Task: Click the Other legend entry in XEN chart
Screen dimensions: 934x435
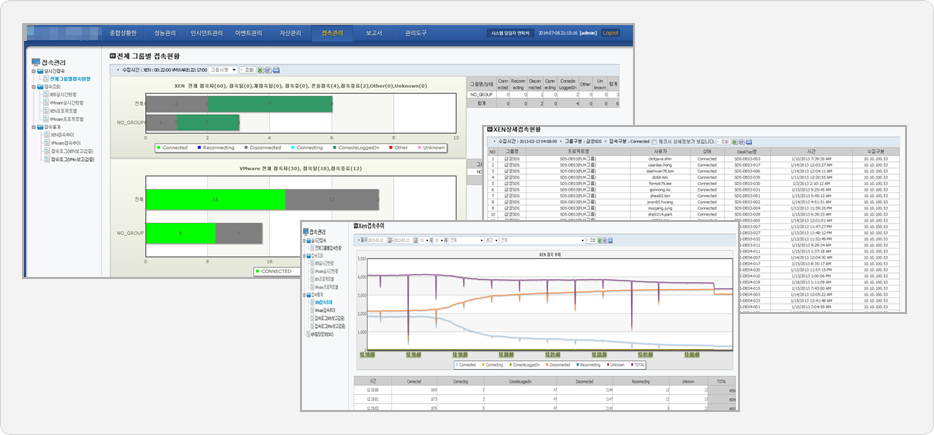Action: pyautogui.click(x=397, y=147)
